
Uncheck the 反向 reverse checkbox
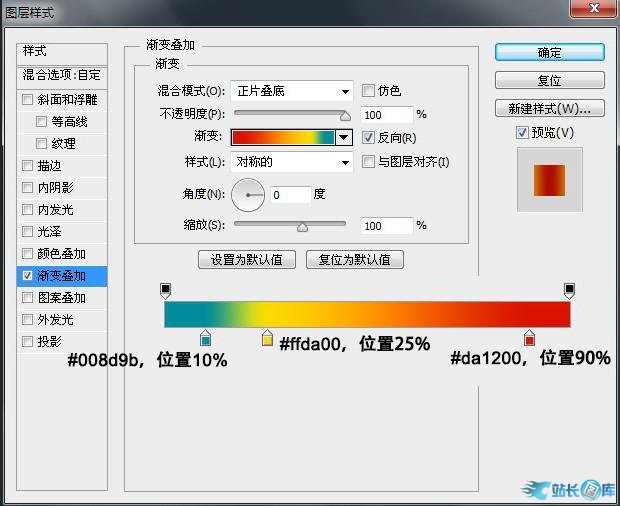369,137
